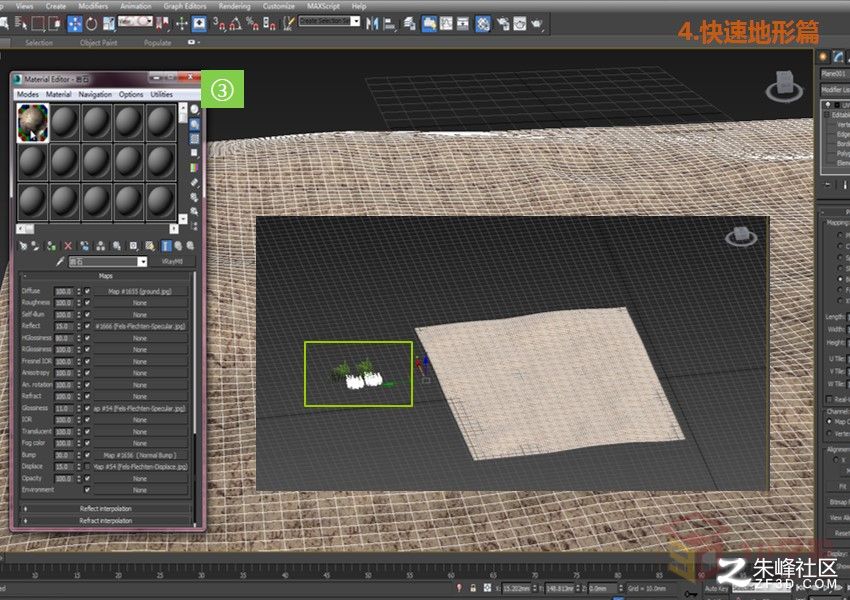Click the Select and Scale tool

pos(108,23)
